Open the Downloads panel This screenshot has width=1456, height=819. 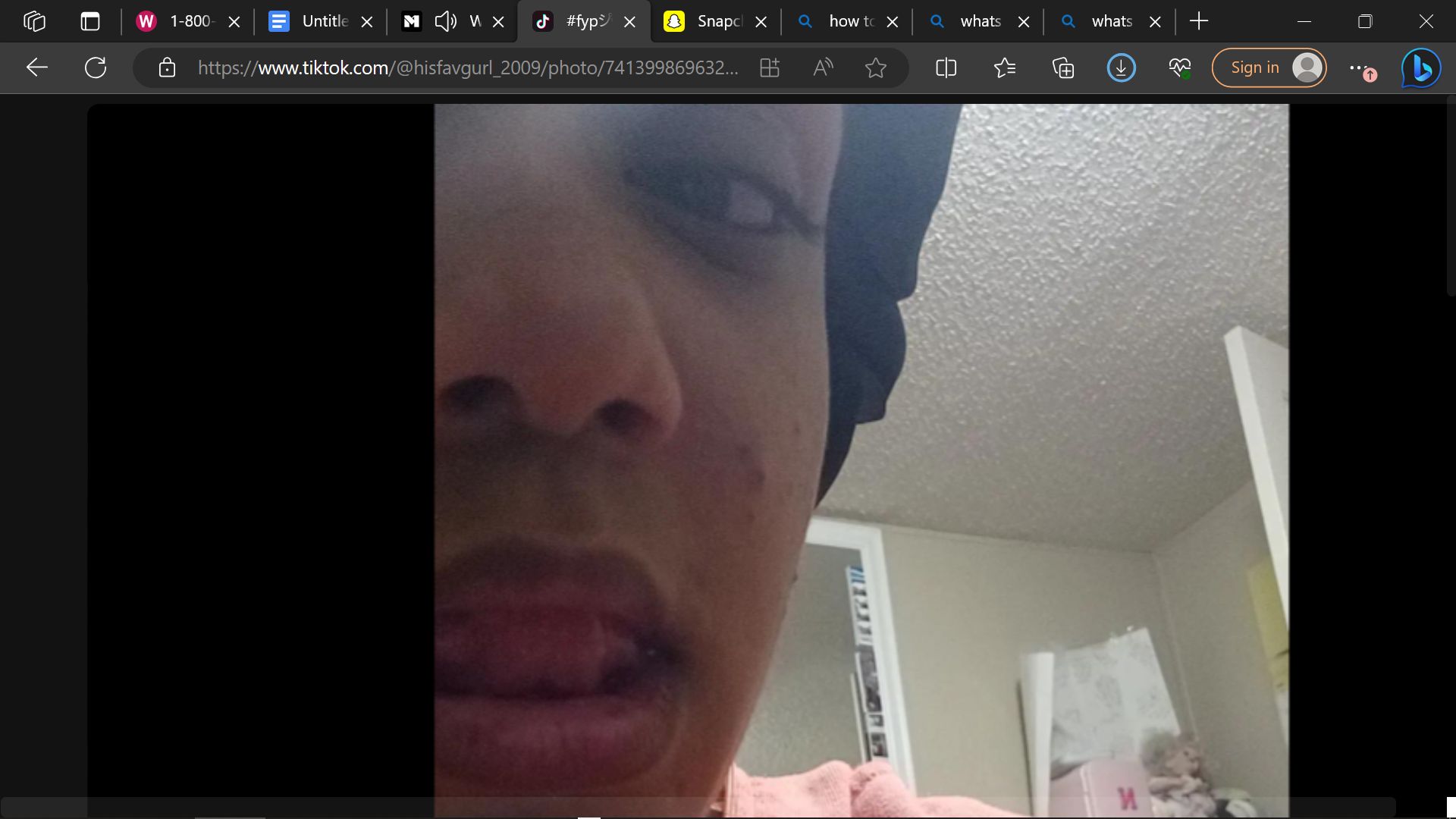(1121, 67)
